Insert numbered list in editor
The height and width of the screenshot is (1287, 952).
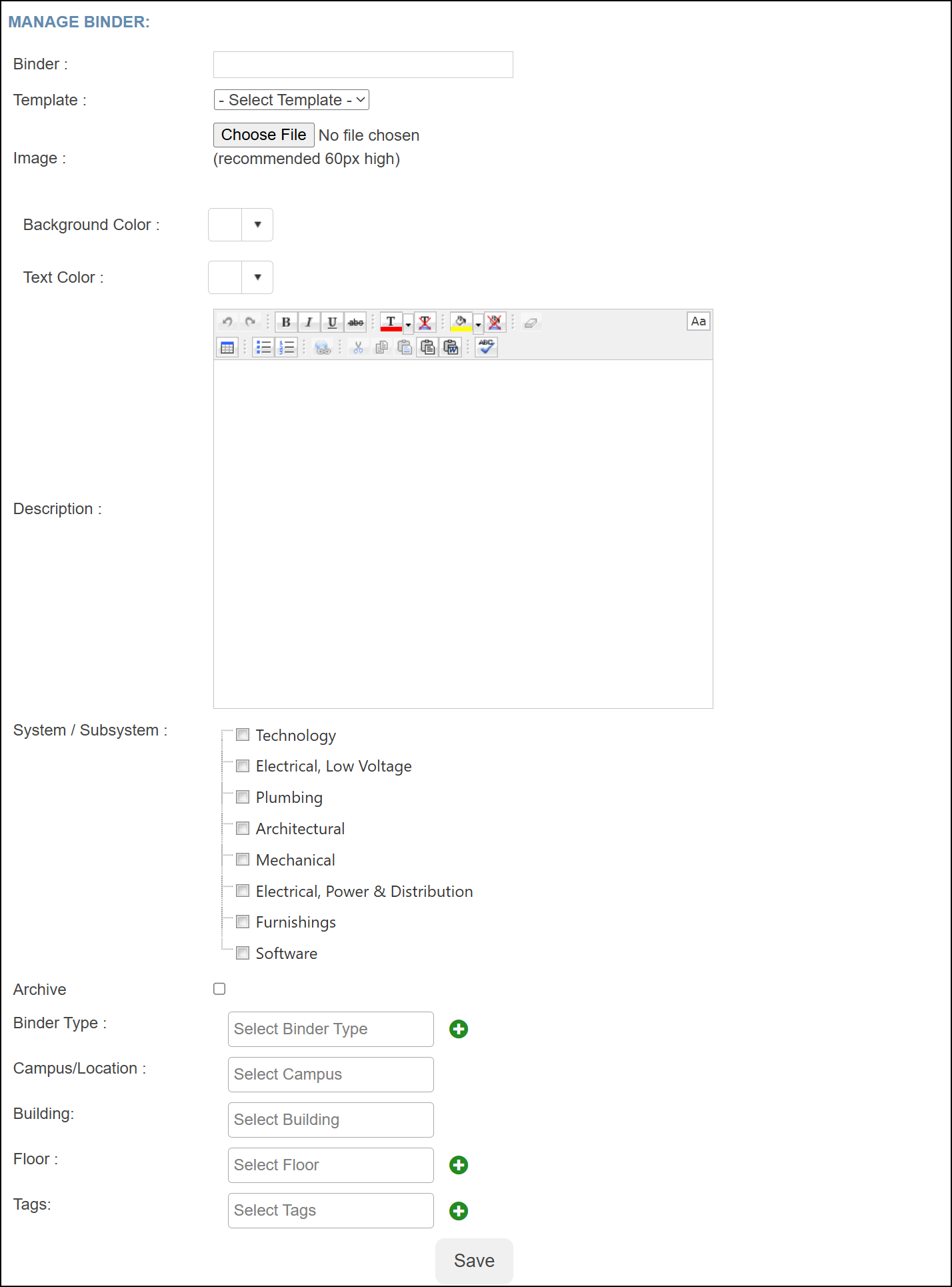[x=287, y=347]
